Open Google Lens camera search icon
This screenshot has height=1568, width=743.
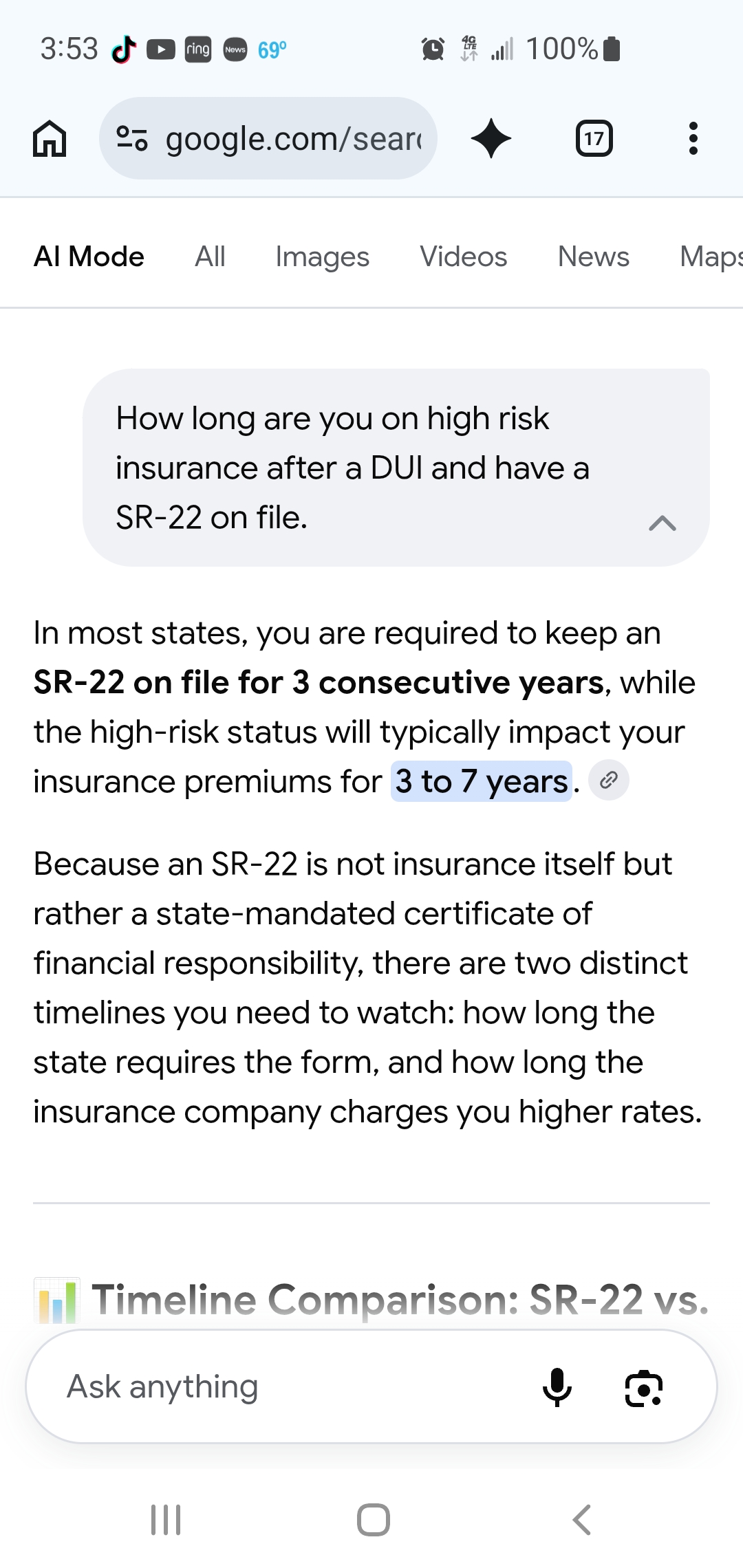(x=644, y=1388)
